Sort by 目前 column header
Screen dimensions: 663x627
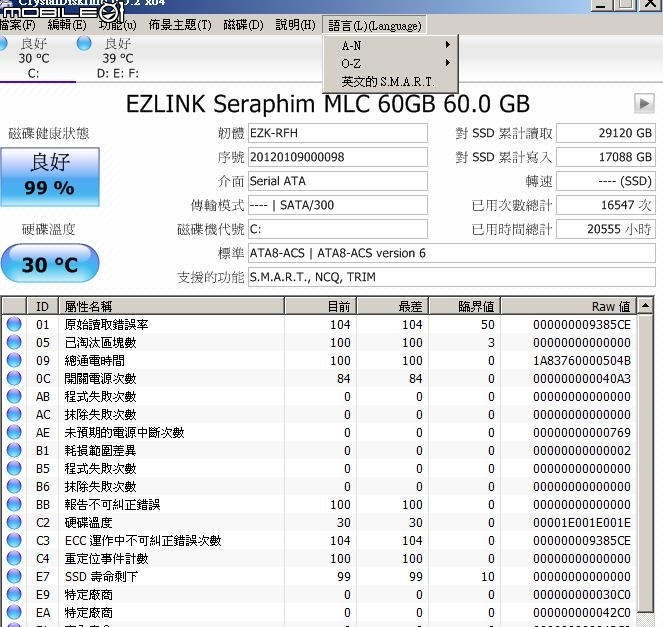(x=321, y=306)
